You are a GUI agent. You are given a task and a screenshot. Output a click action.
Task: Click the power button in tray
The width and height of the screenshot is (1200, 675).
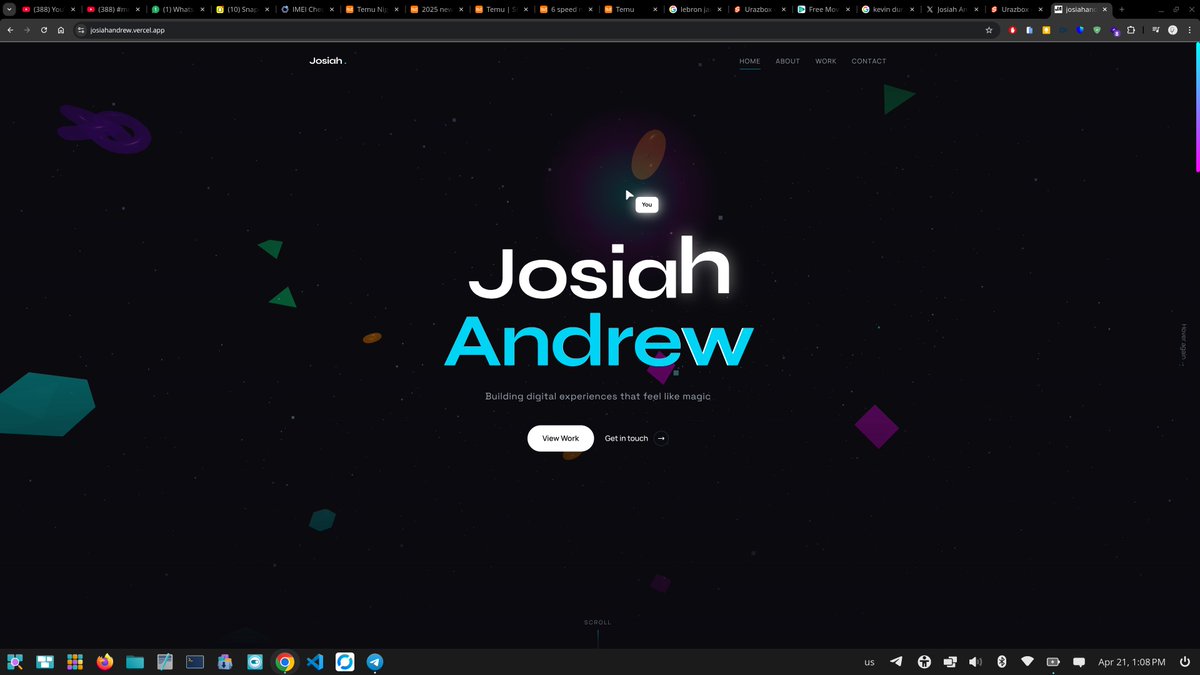point(1187,661)
